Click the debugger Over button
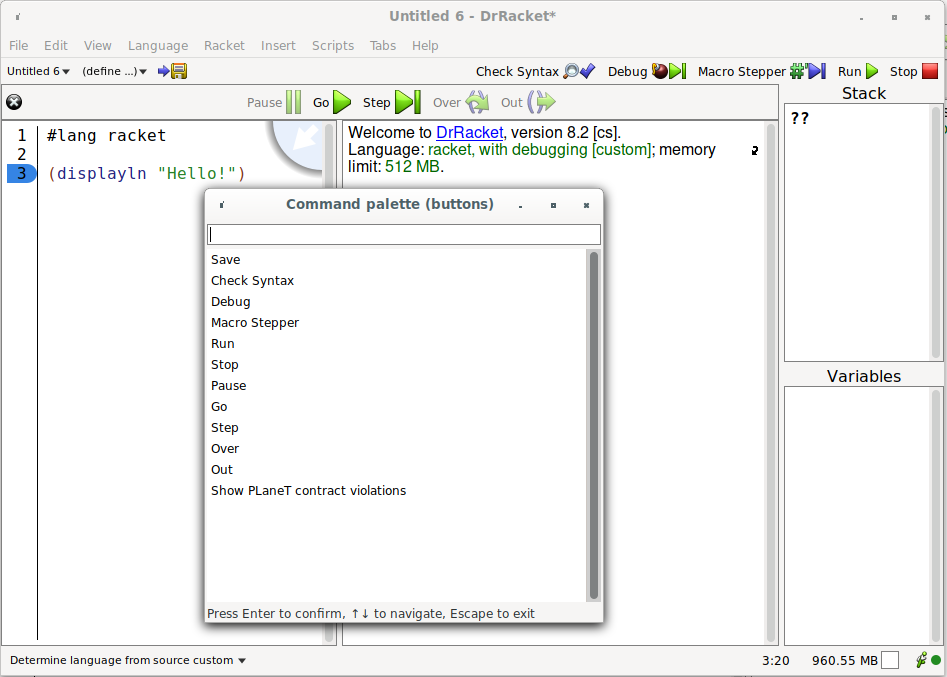Image resolution: width=947 pixels, height=677 pixels. (x=461, y=102)
